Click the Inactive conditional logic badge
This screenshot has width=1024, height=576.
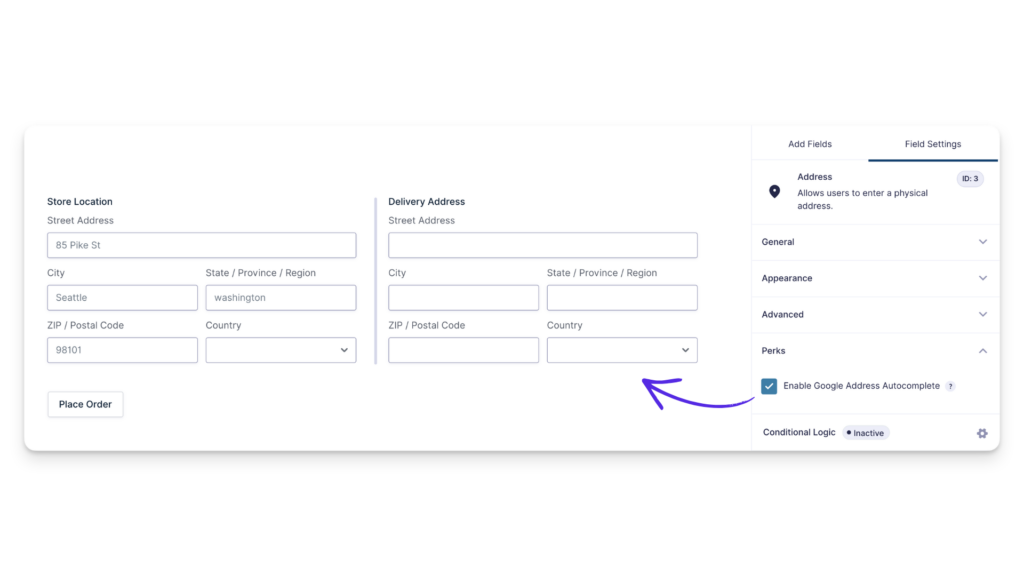(865, 433)
